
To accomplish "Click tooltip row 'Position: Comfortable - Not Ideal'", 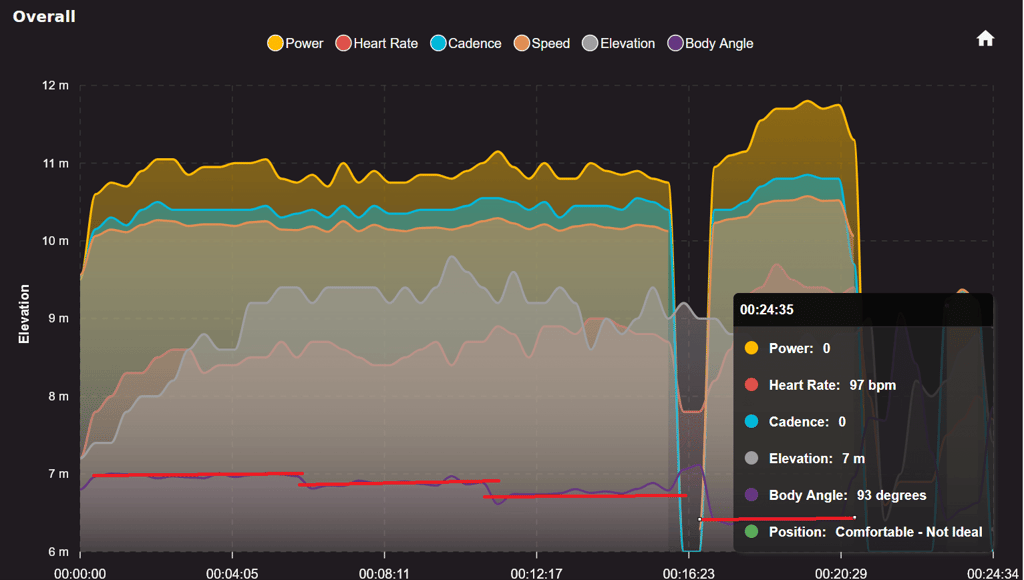I will click(863, 532).
